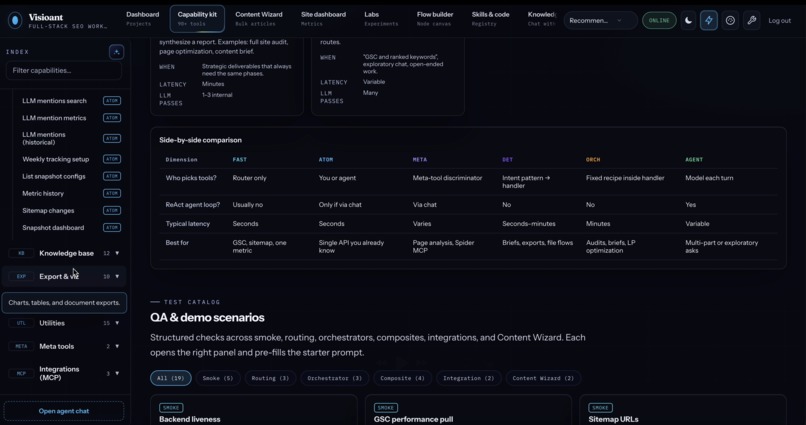Expand the Knowledge base section arrow
The height and width of the screenshot is (425, 806).
tap(117, 253)
